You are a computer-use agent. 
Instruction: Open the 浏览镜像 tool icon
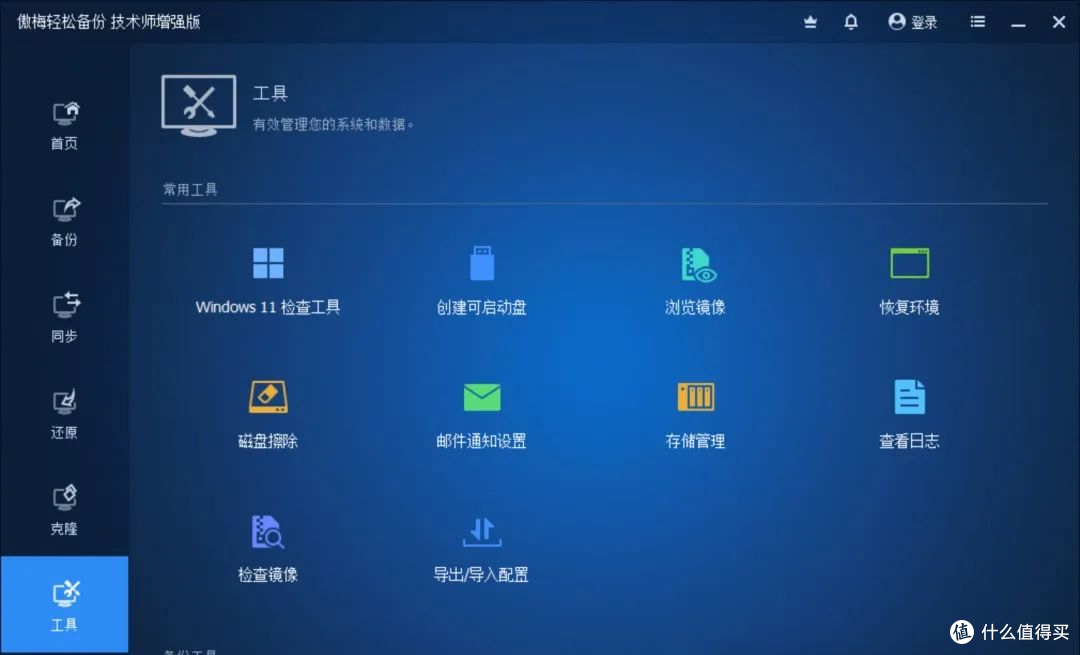[x=697, y=264]
